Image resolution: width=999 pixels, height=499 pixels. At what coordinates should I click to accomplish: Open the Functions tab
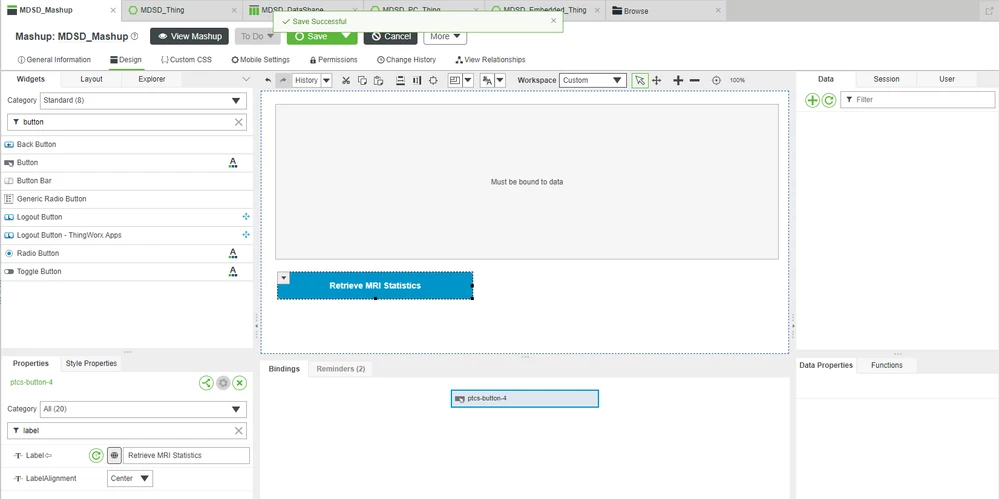[886, 365]
